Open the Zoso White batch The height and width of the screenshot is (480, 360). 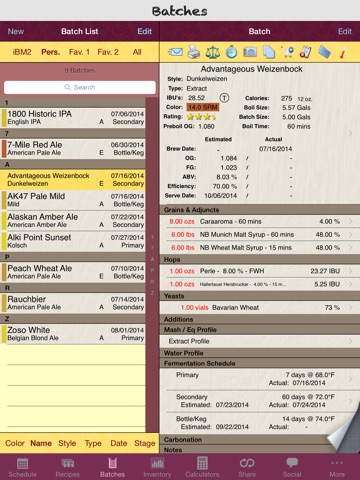pos(73,334)
